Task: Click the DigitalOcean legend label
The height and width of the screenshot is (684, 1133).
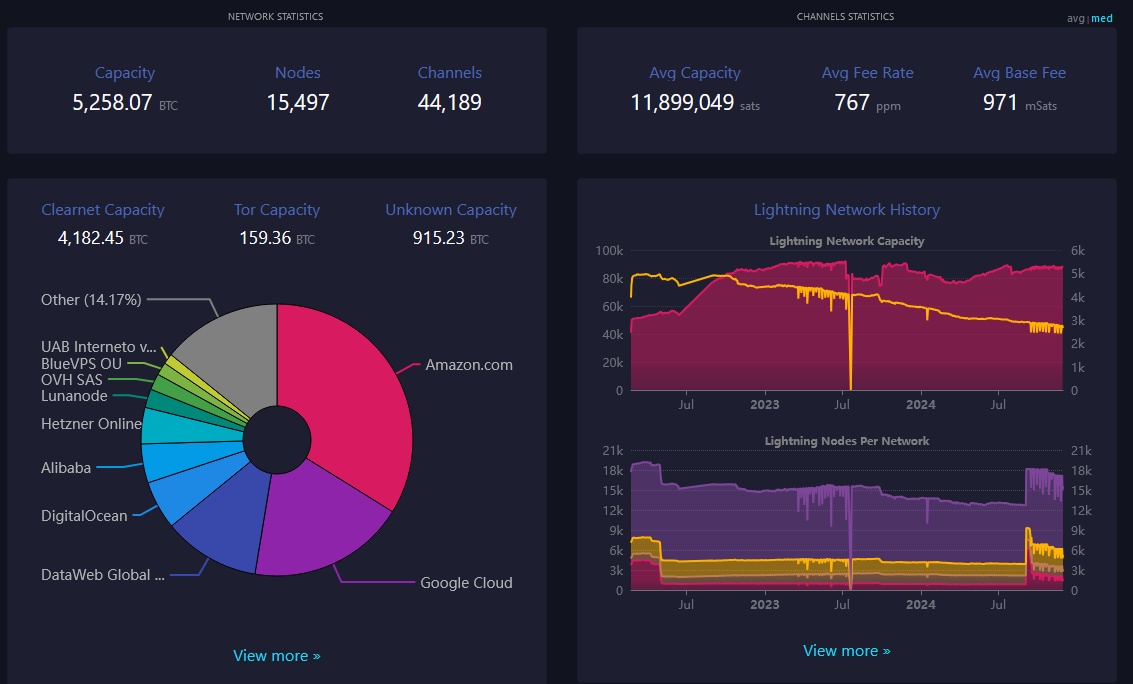Action: point(84,516)
